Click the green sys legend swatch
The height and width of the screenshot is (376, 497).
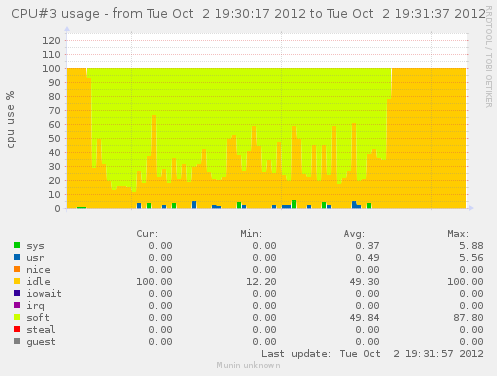point(17,245)
